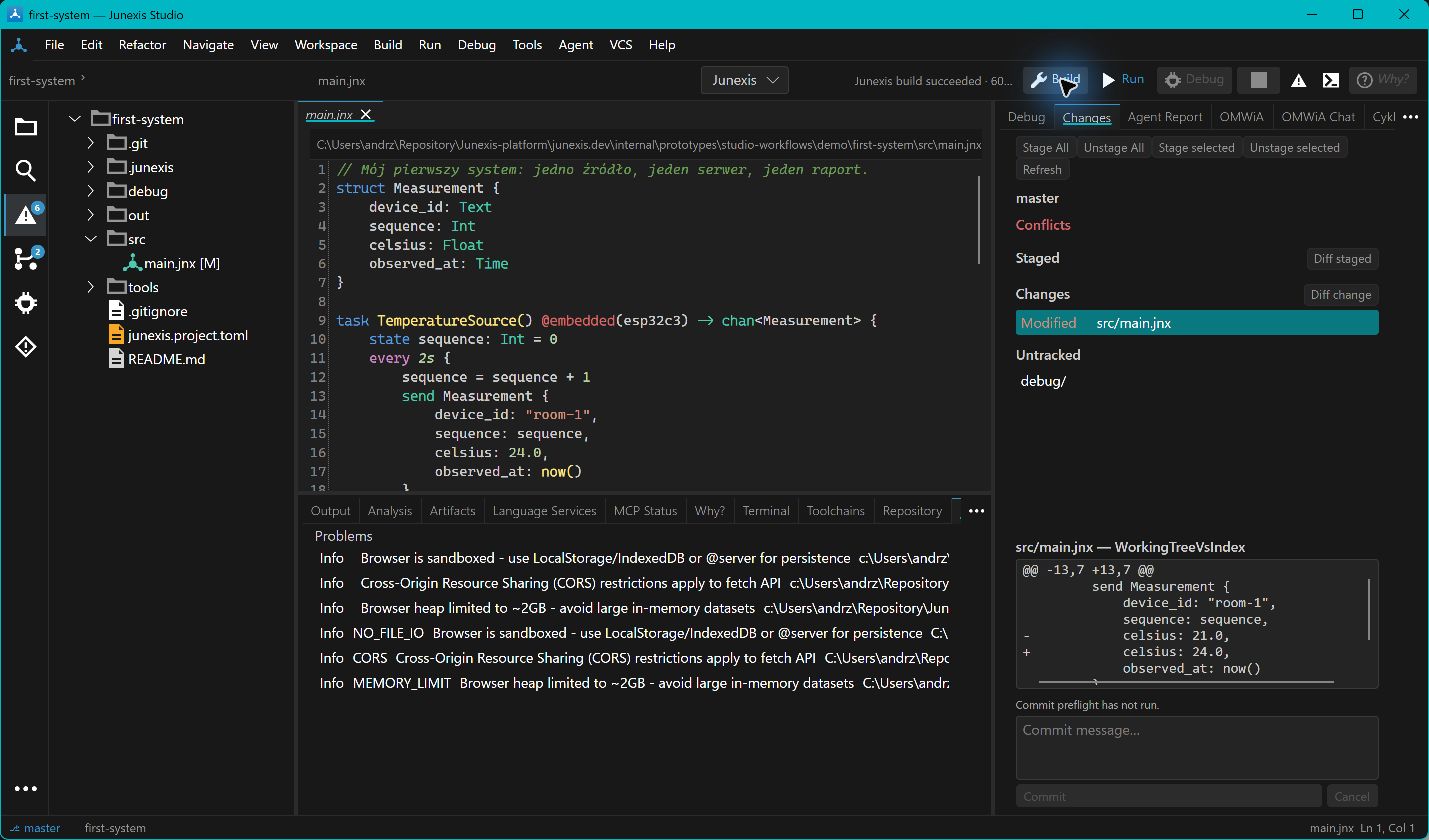Open the Explorer folder icon in the activity bar

(x=26, y=126)
